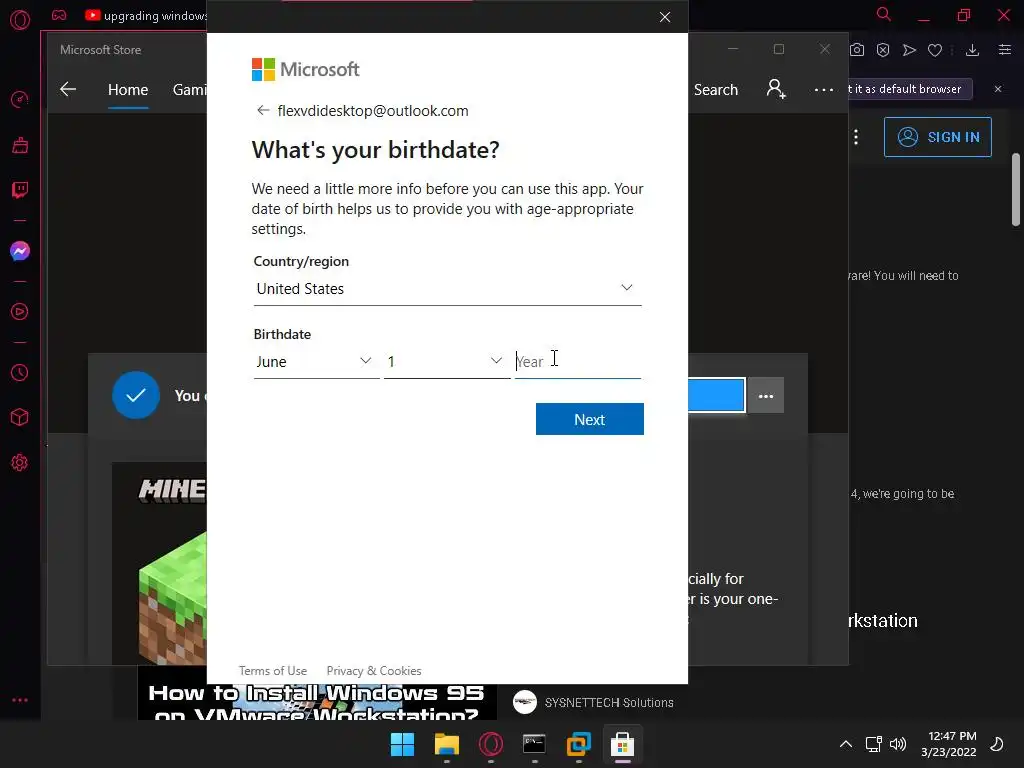This screenshot has width=1024, height=768.
Task: Click the sidebar three-dots setup icon
Action: click(20, 700)
